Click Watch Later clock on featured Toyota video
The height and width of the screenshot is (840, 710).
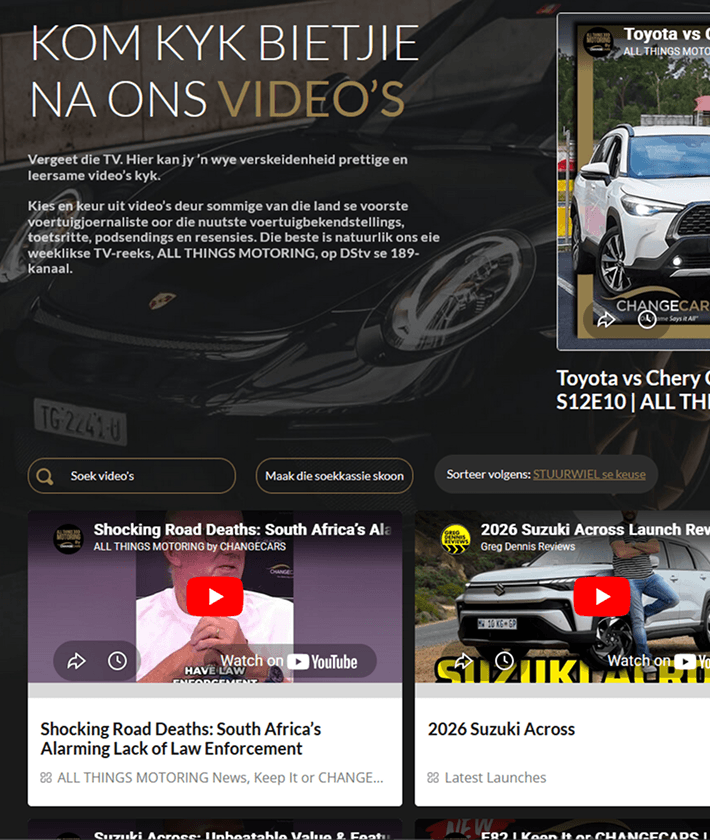[x=647, y=320]
